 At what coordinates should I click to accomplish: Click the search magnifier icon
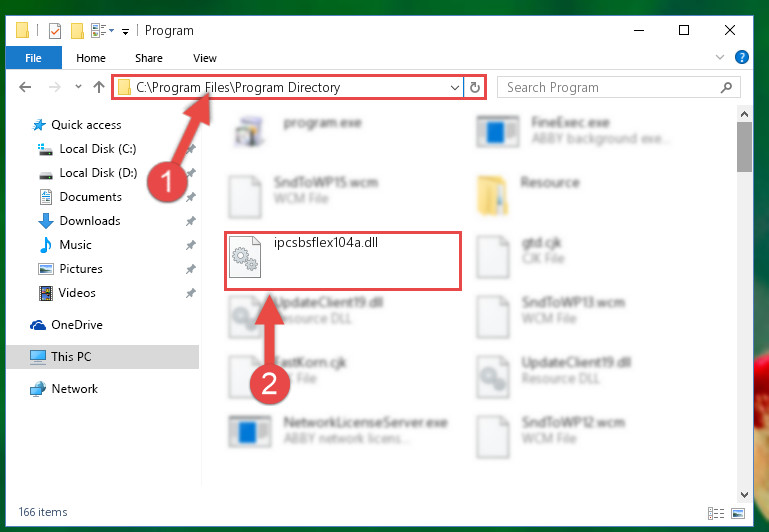click(726, 87)
